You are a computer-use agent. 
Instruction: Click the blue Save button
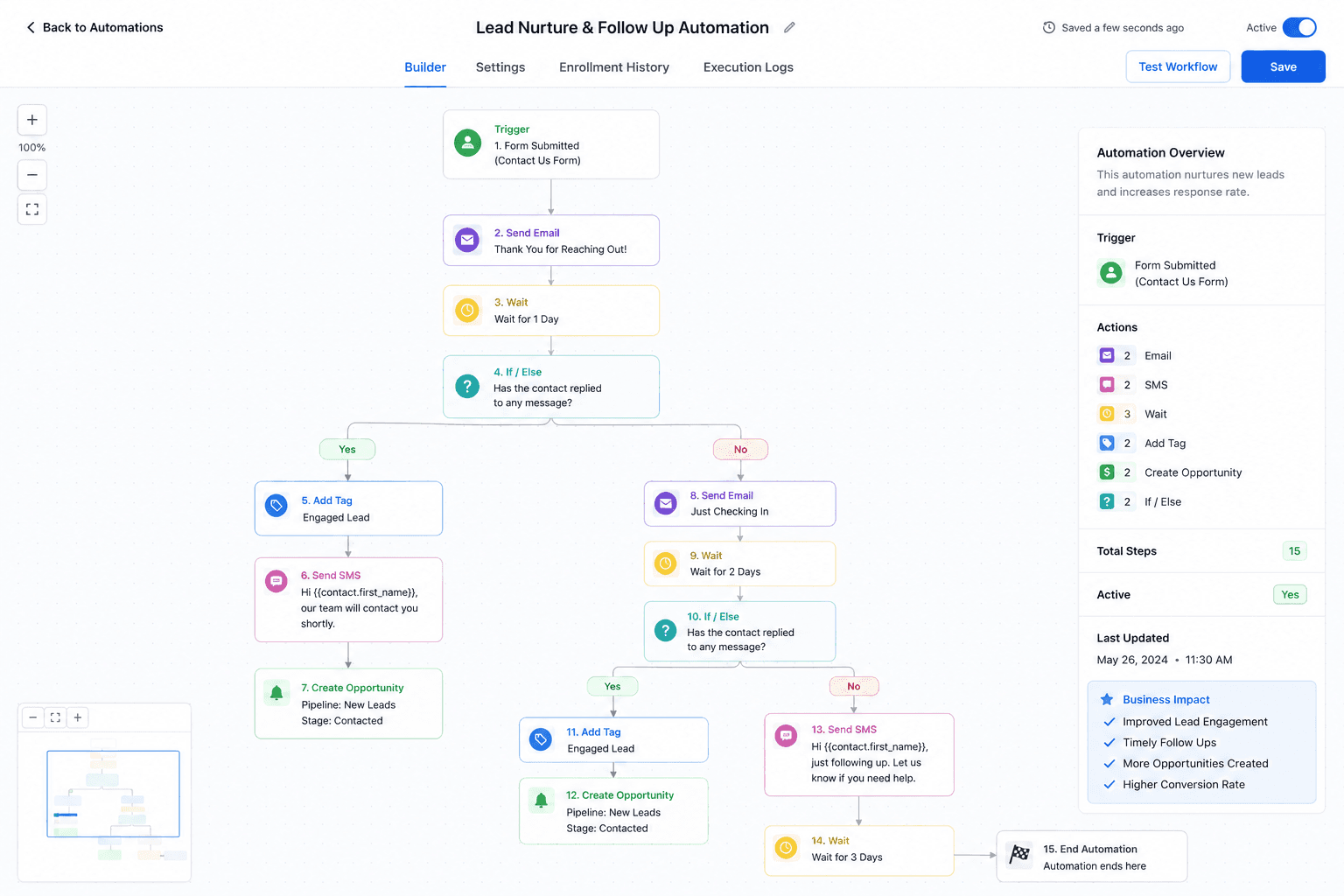pyautogui.click(x=1283, y=66)
